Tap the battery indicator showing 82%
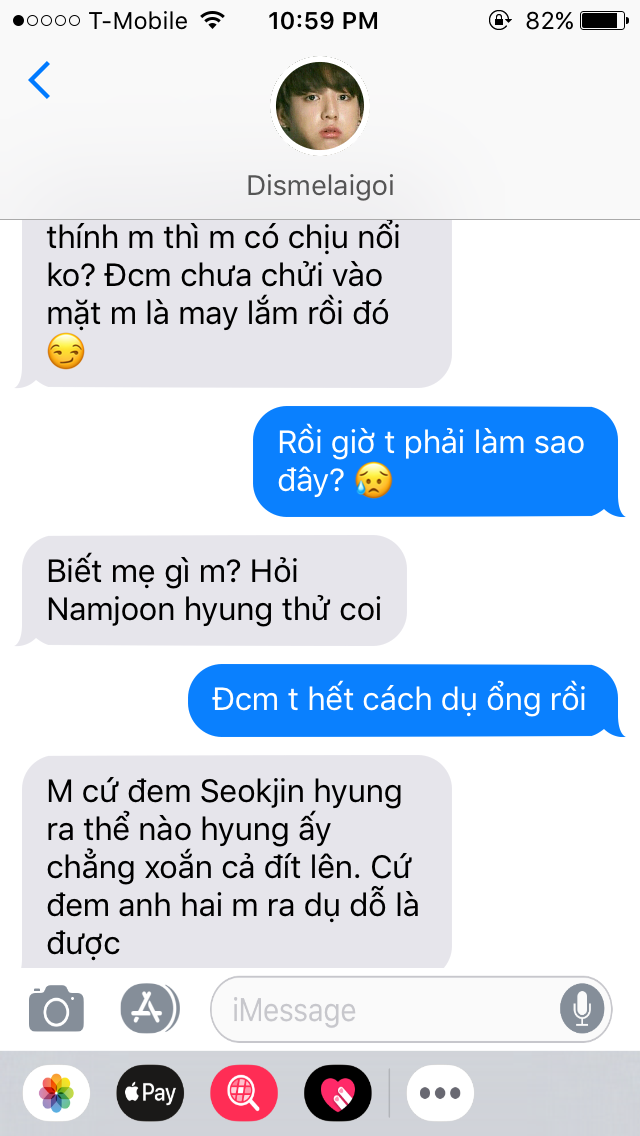 coord(577,21)
